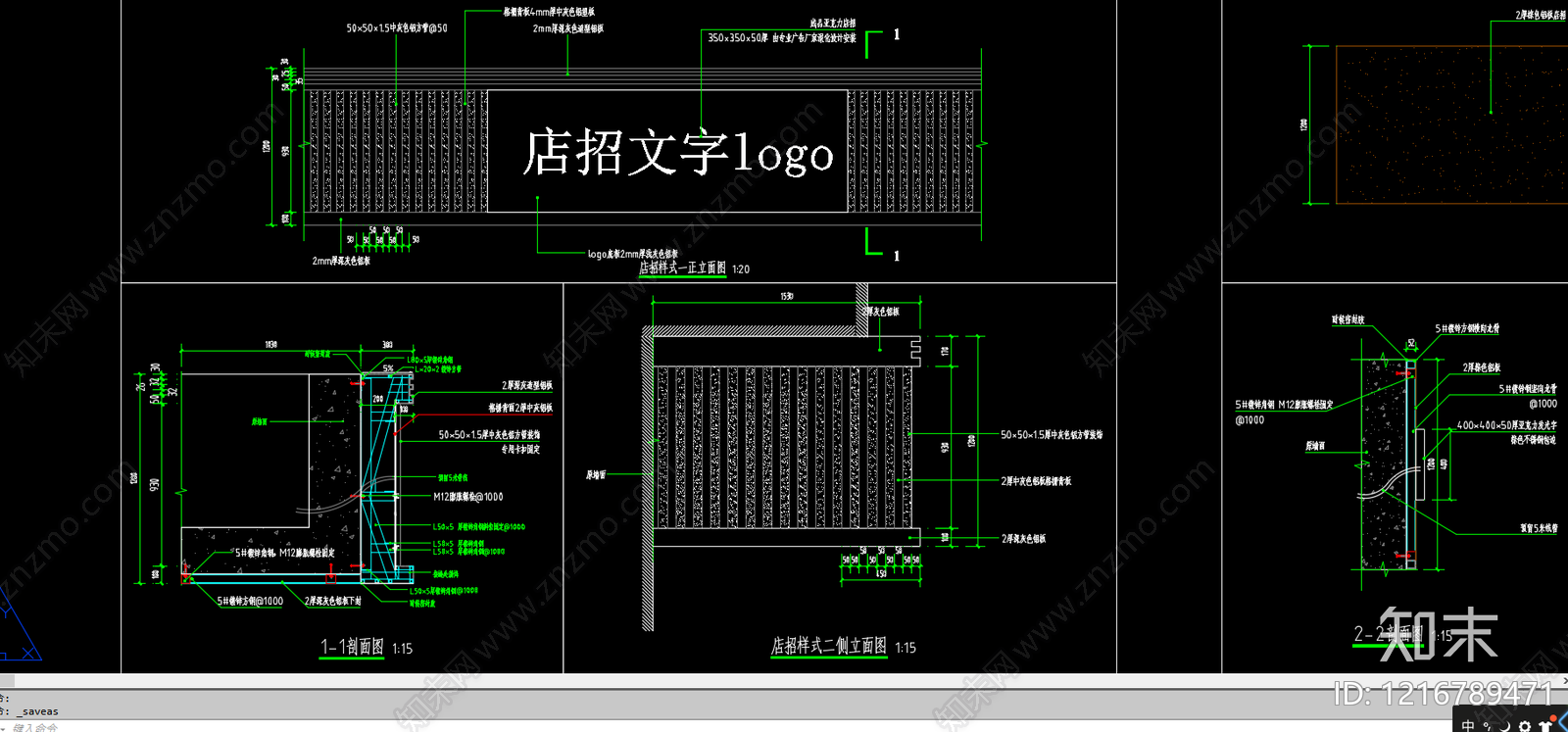Image resolution: width=1568 pixels, height=732 pixels.
Task: Select the logo底部2mm厚深灰色铝板 annotation
Action: pyautogui.click(x=632, y=254)
